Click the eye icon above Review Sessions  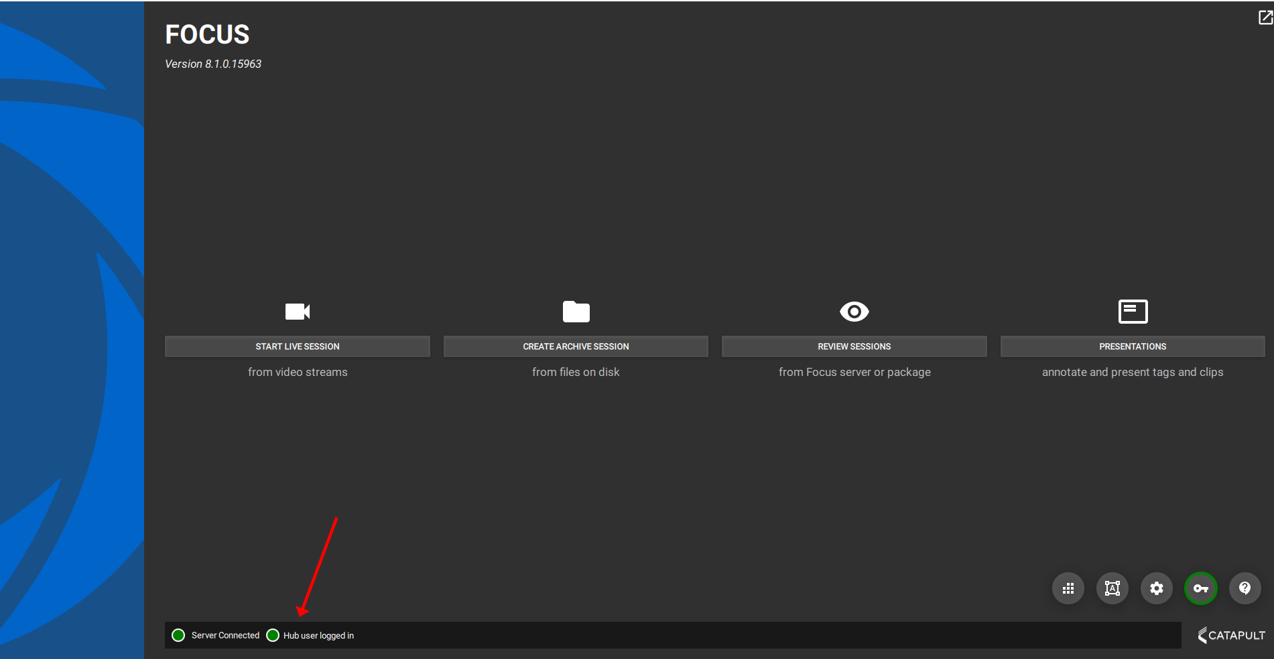point(854,311)
